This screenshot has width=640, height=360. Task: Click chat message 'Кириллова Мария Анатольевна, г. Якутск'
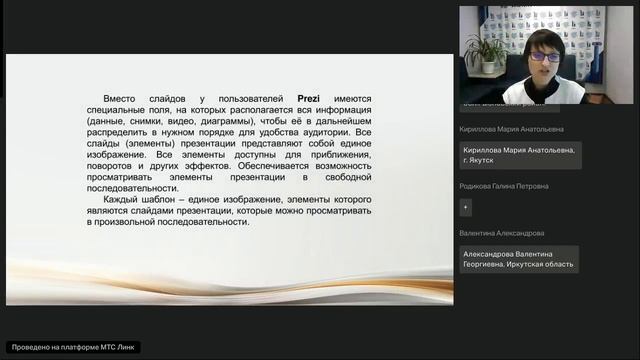pyautogui.click(x=520, y=155)
